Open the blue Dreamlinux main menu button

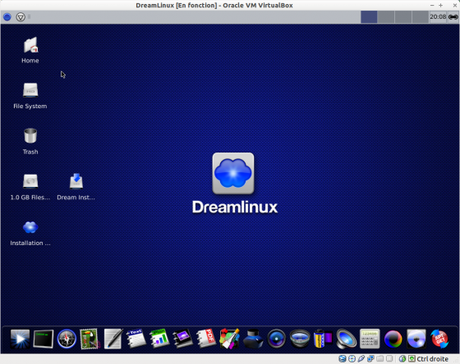[7, 17]
